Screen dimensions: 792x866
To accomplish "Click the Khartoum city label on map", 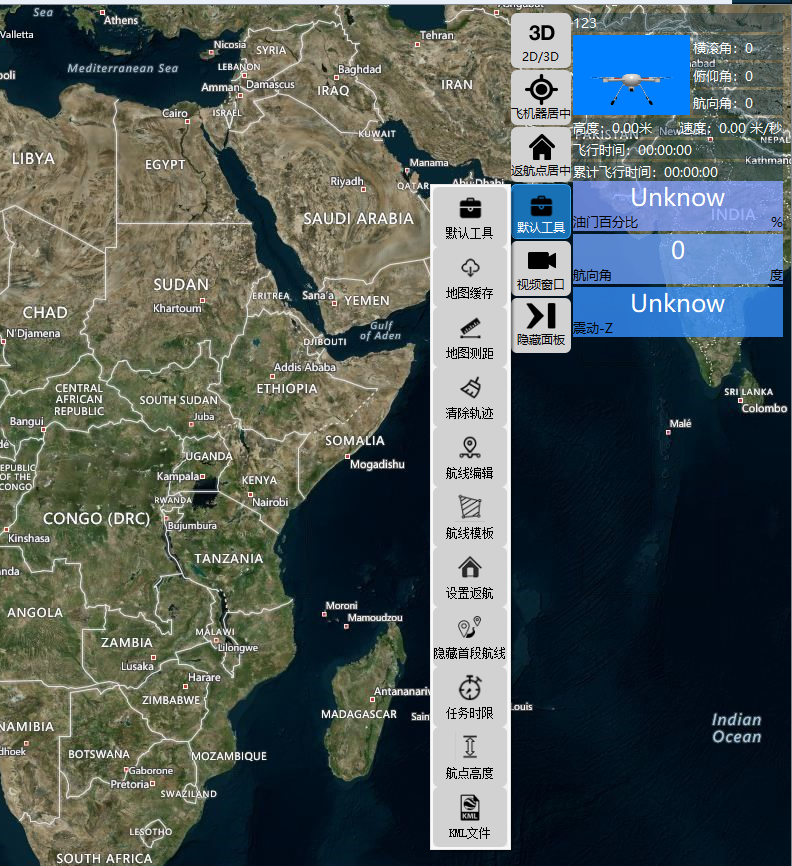I will click(177, 308).
